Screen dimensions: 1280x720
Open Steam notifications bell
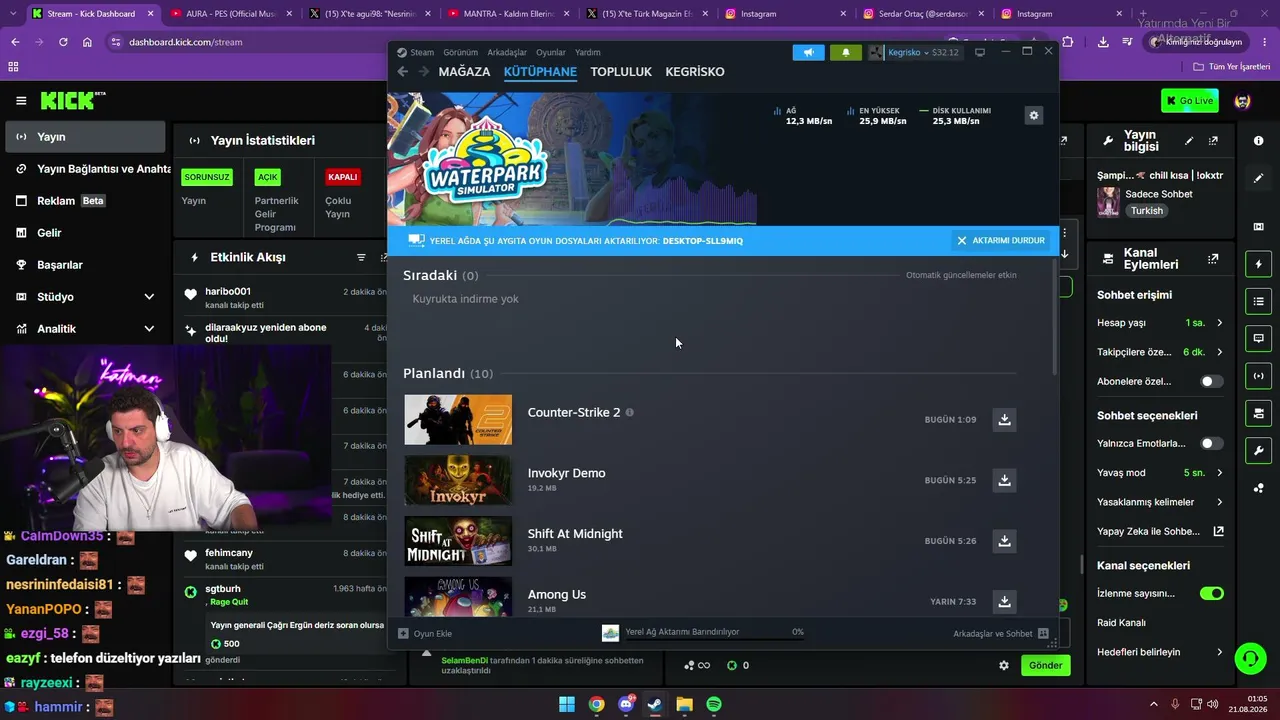(x=845, y=52)
